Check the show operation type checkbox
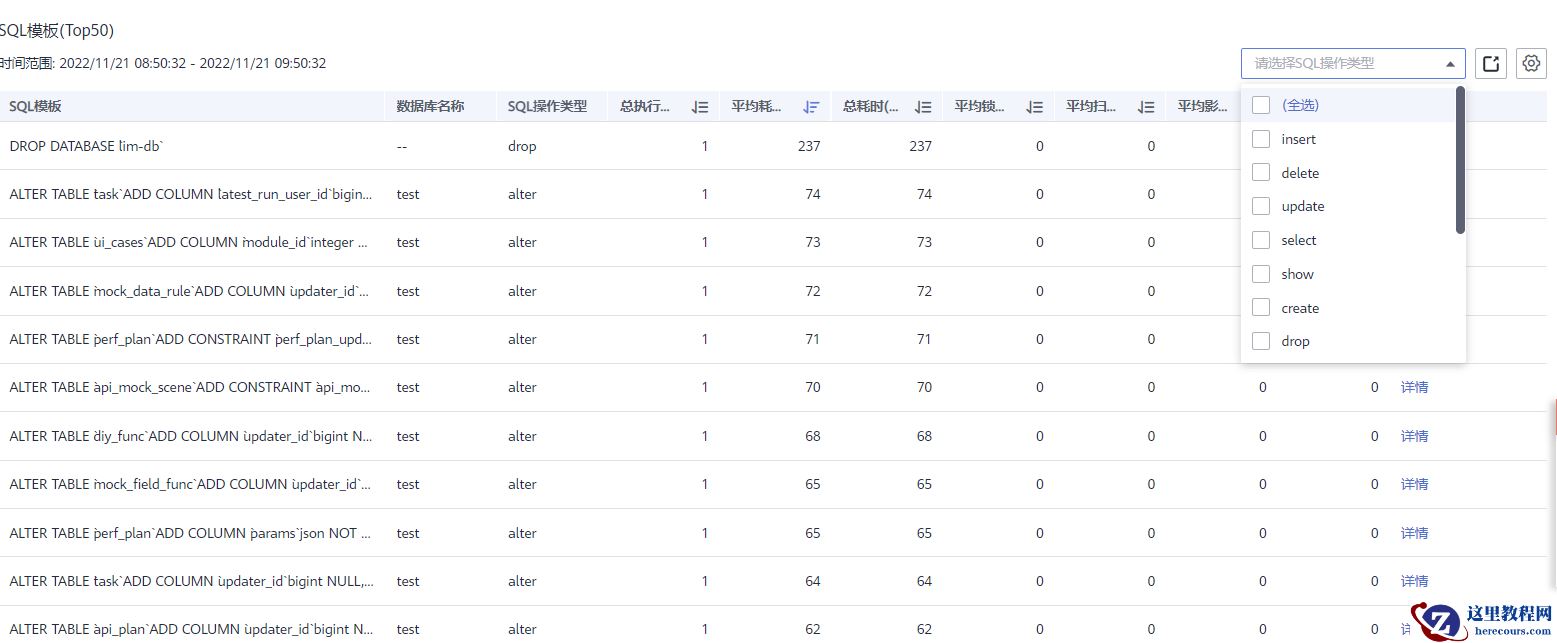This screenshot has width=1557, height=643. coord(1261,274)
